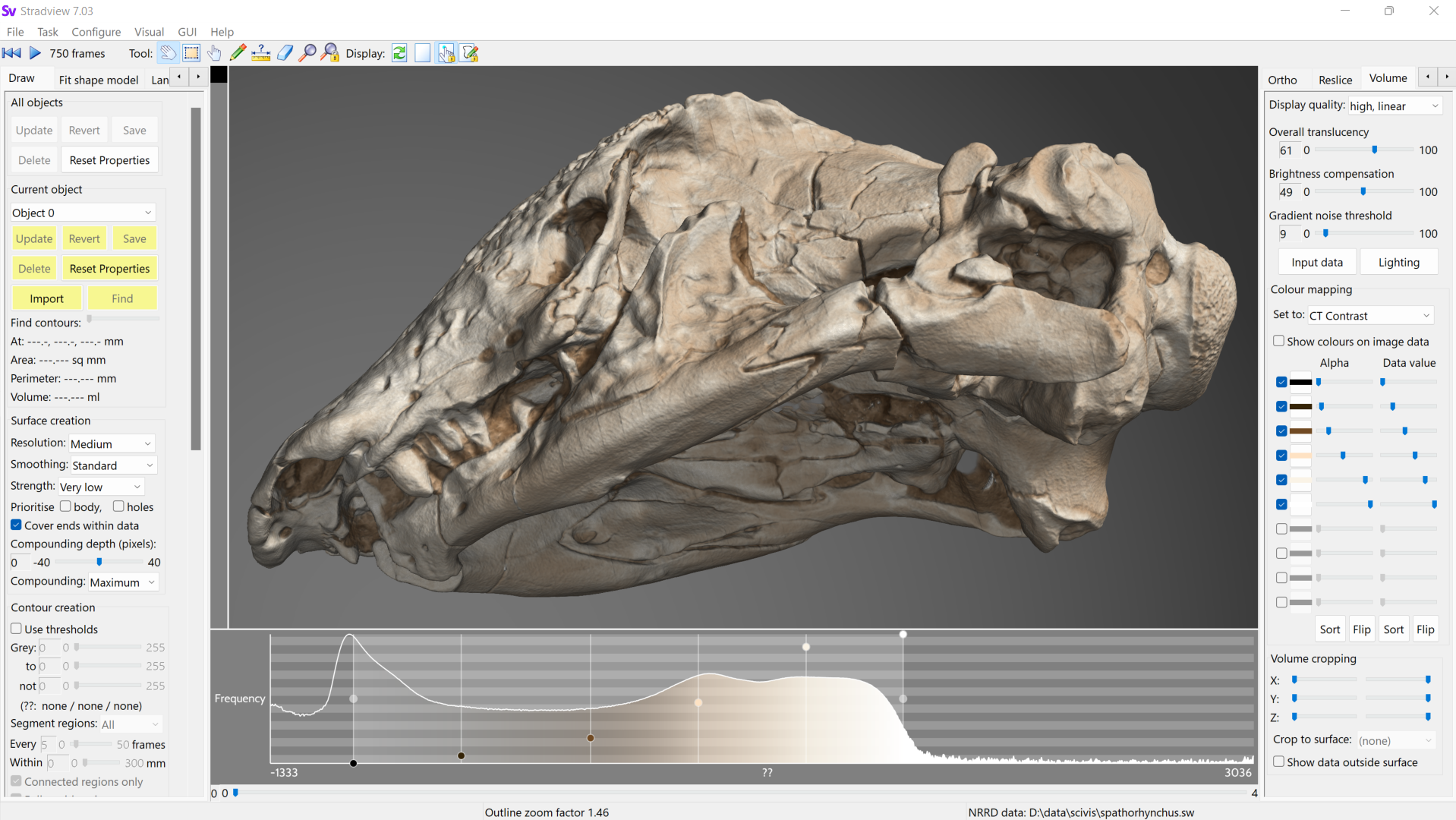Viewport: 1456px width, 820px height.
Task: Open the Compounding dropdown set to Maximum
Action: pyautogui.click(x=124, y=582)
